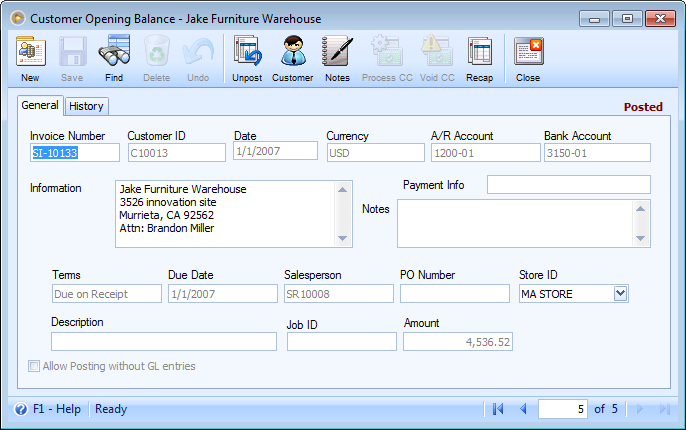Click the record number box showing 5

pyautogui.click(x=563, y=409)
